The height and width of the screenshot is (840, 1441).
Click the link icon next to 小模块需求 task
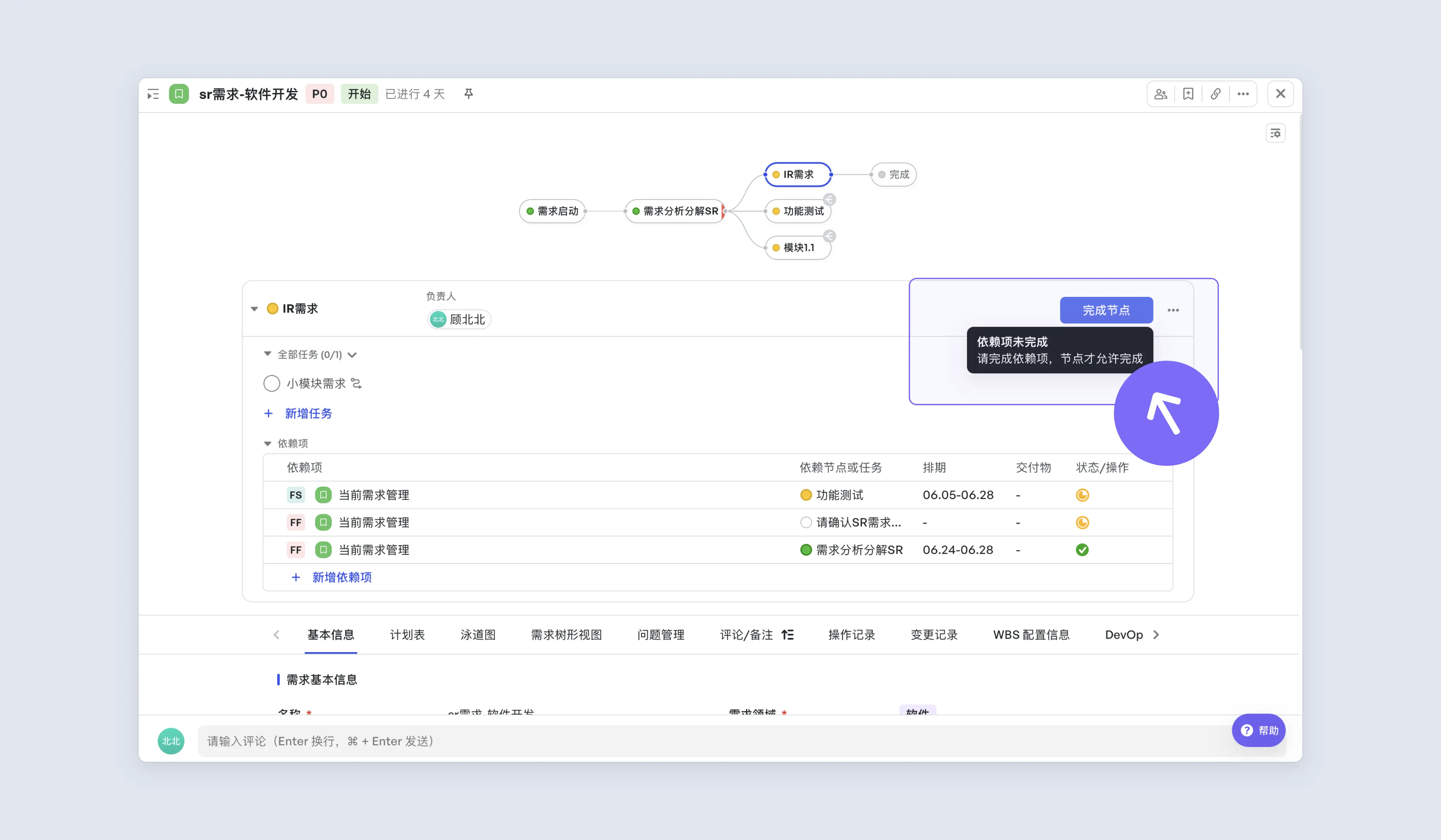pos(357,384)
